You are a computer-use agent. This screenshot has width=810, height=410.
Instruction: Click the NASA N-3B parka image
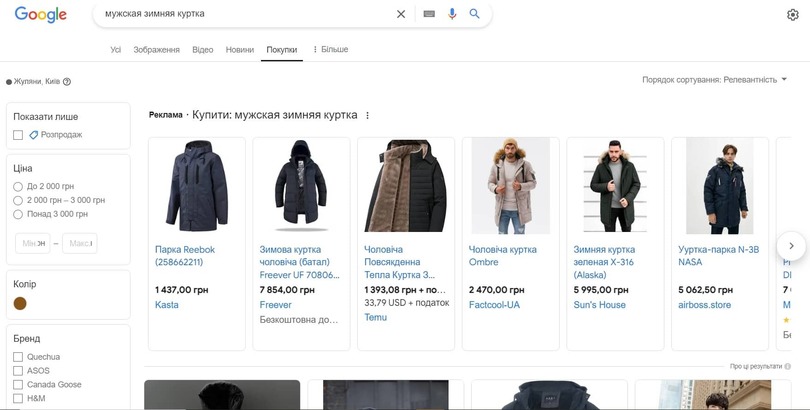720,186
